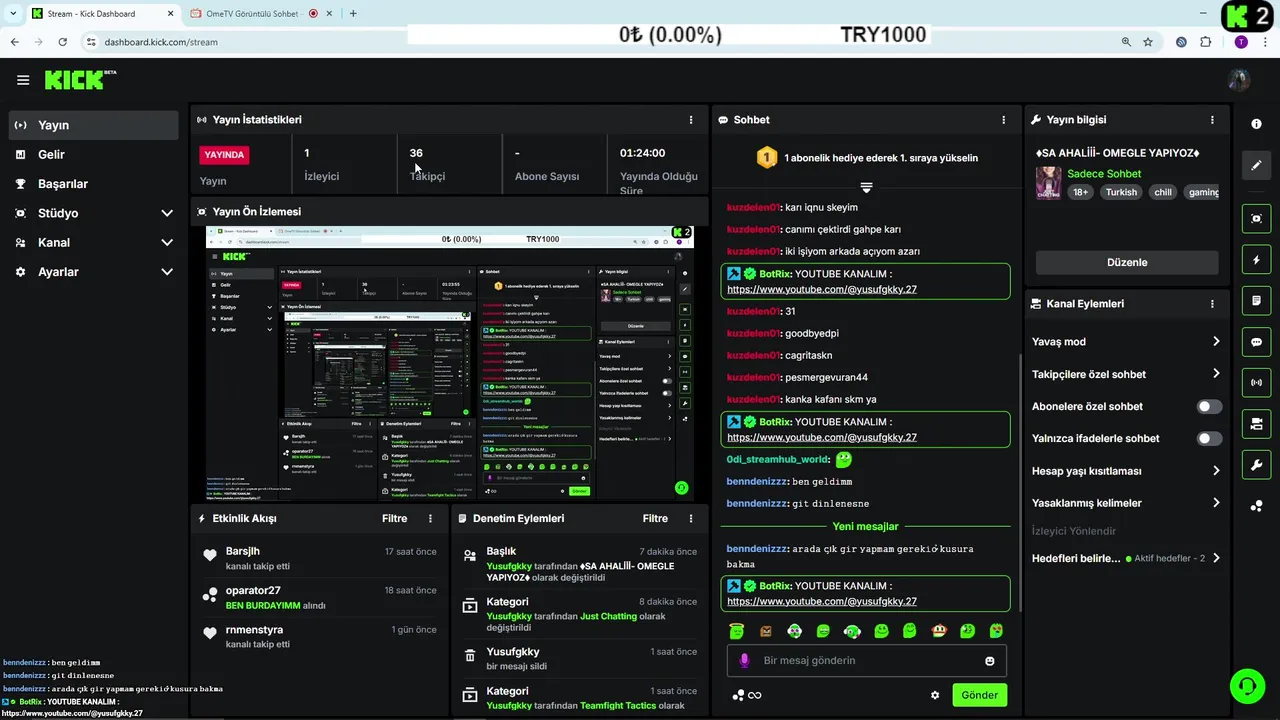
Task: Expand the Kanal sidebar section
Action: coord(93,243)
